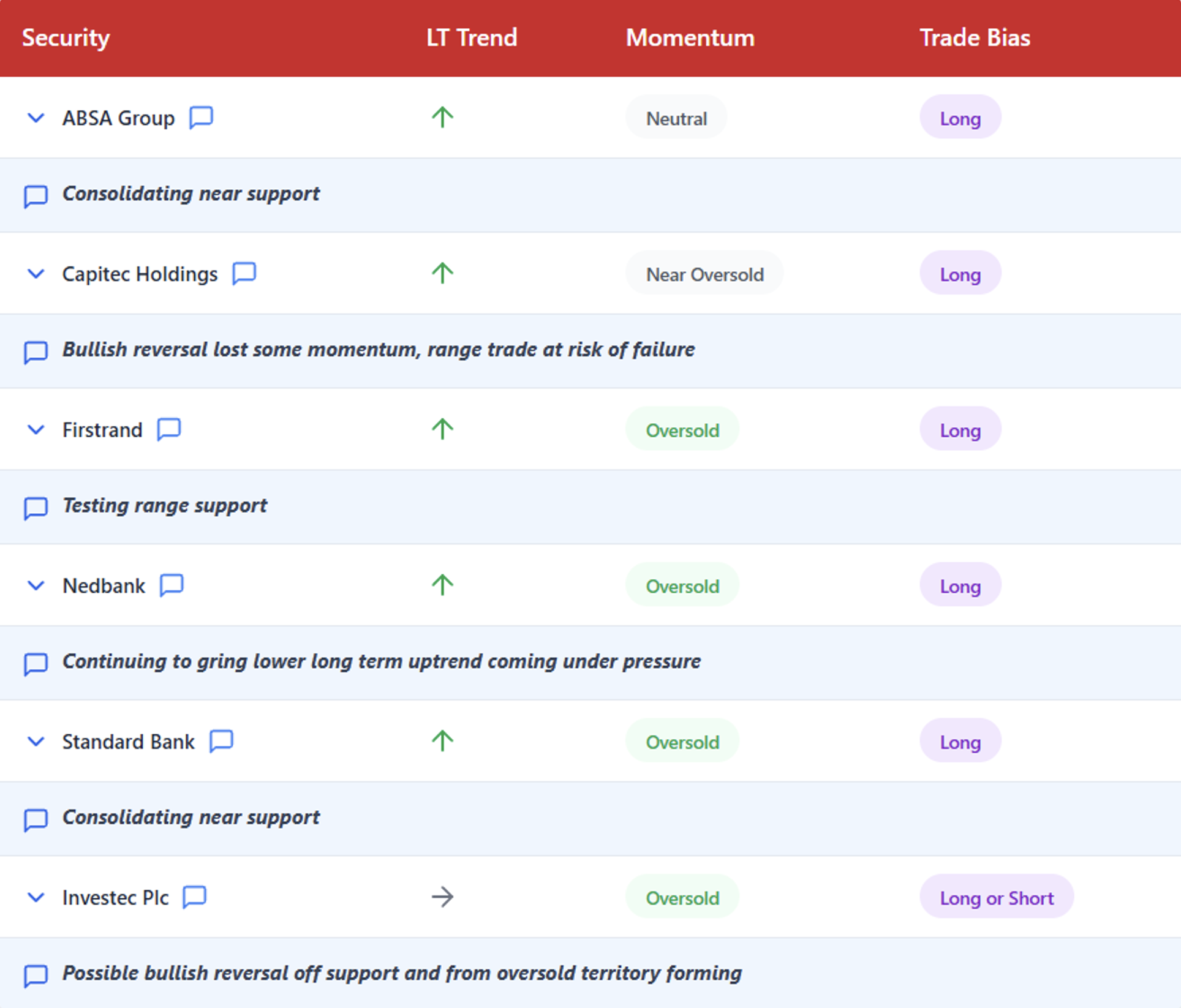Click the note 'Bullish reversal lost some momentum'

tap(379, 350)
